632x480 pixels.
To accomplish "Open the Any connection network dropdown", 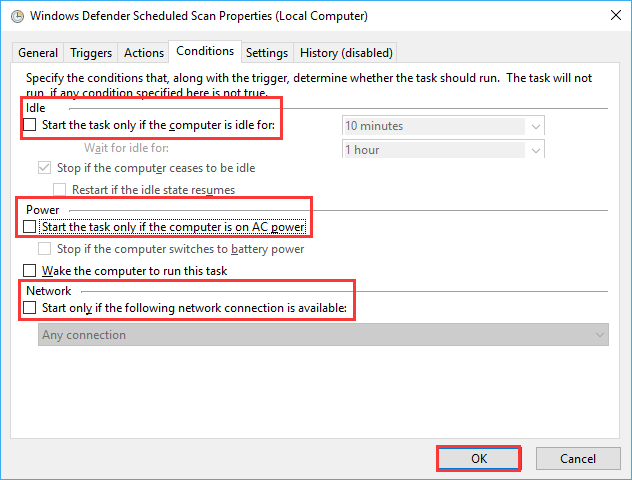I will (x=323, y=335).
